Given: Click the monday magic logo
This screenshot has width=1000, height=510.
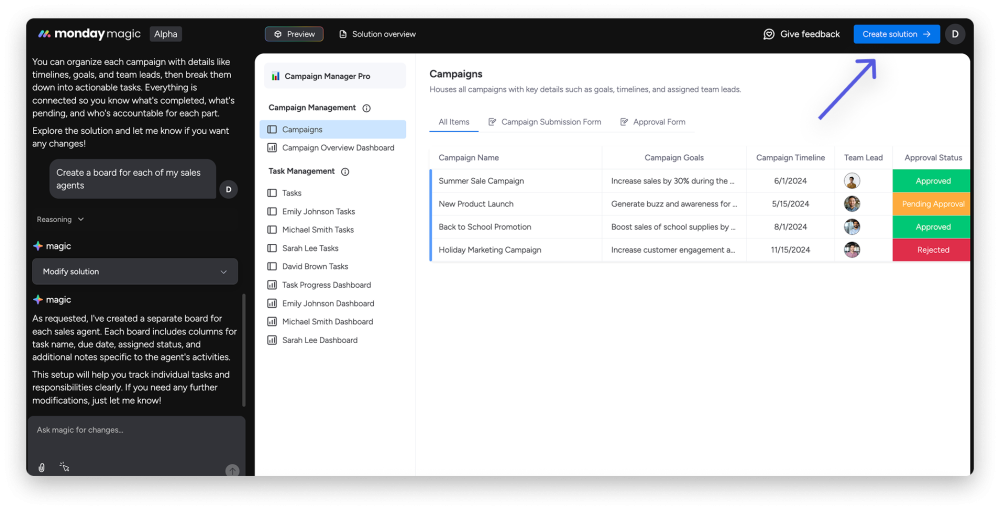Looking at the screenshot, I should coord(89,34).
